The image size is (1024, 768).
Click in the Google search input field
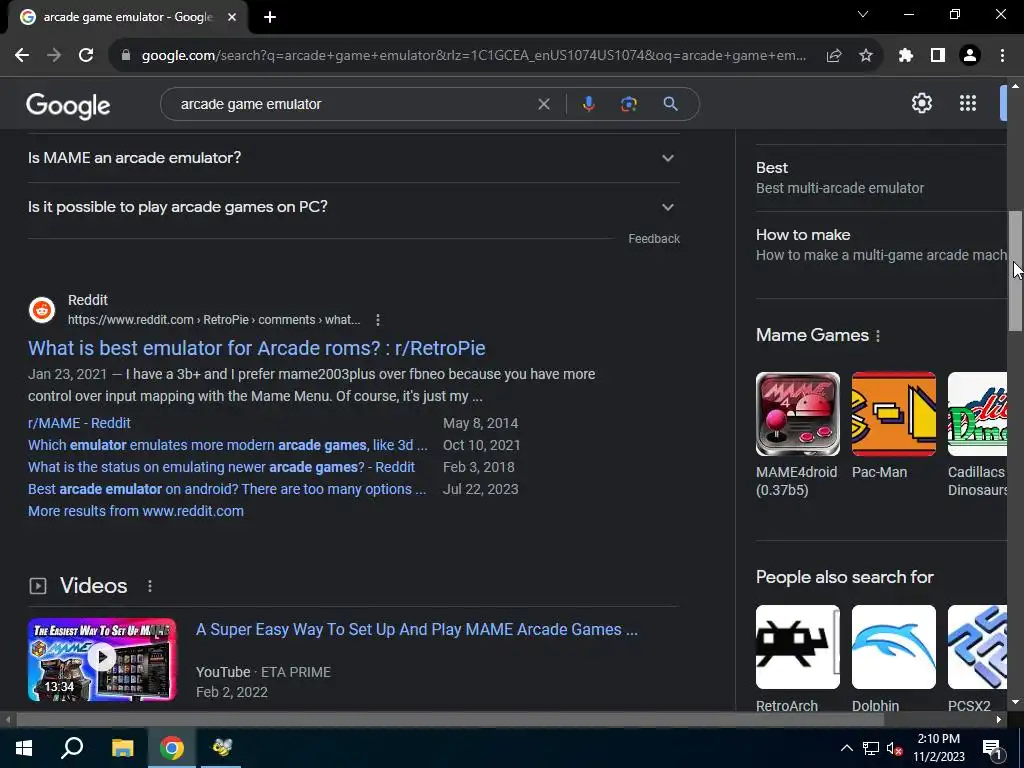pyautogui.click(x=353, y=104)
